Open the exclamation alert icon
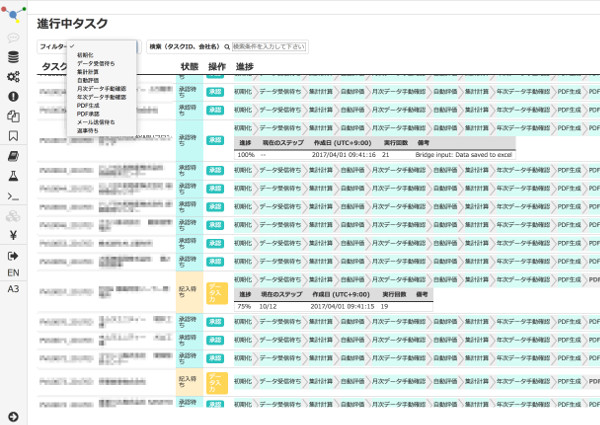 pos(13,96)
